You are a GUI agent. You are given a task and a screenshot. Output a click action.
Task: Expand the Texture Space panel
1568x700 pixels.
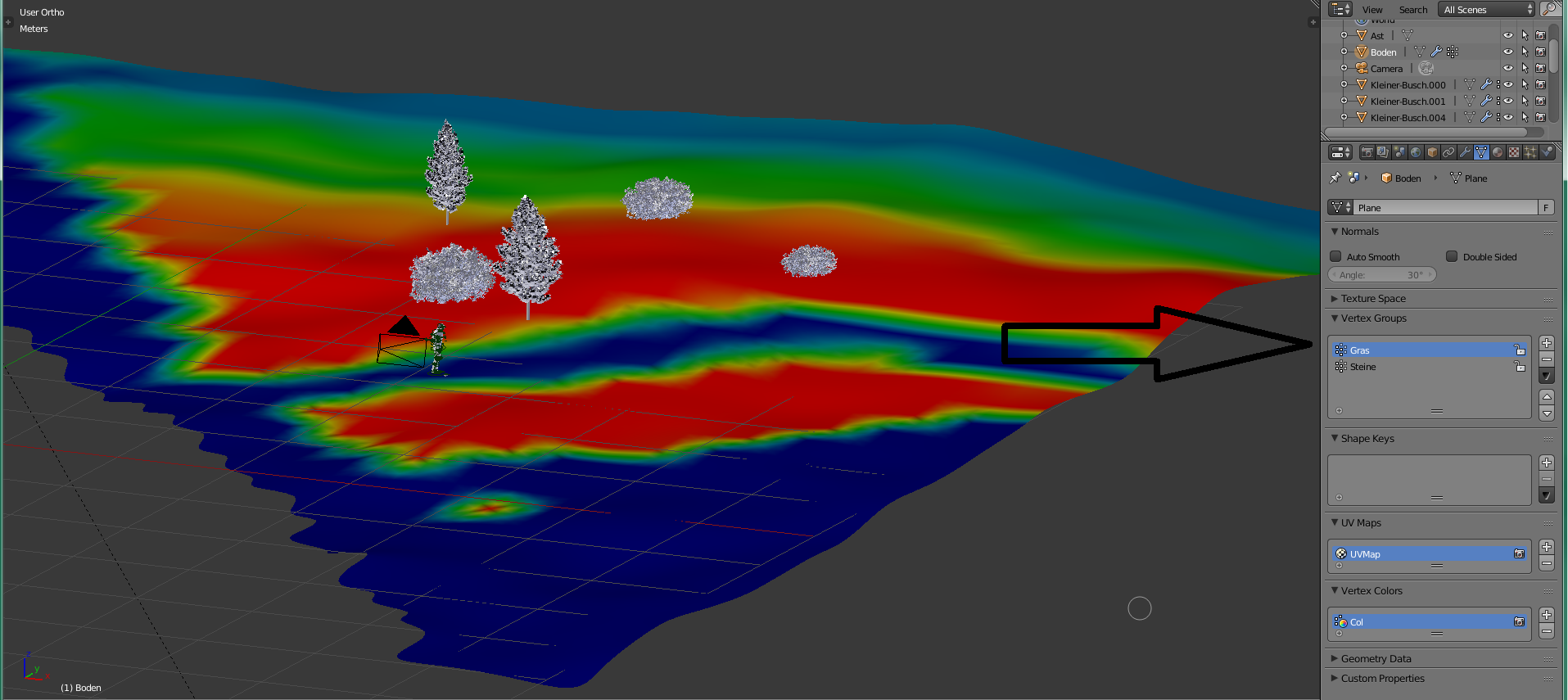click(1373, 299)
